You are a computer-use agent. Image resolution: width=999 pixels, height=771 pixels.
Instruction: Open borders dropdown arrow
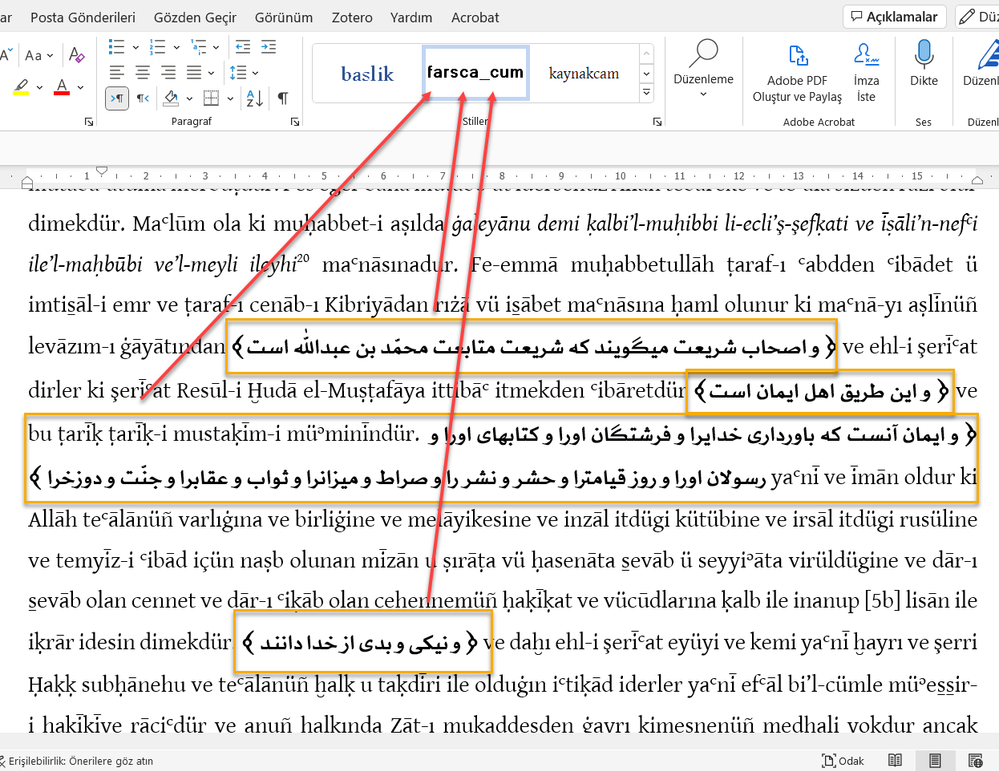[x=230, y=99]
